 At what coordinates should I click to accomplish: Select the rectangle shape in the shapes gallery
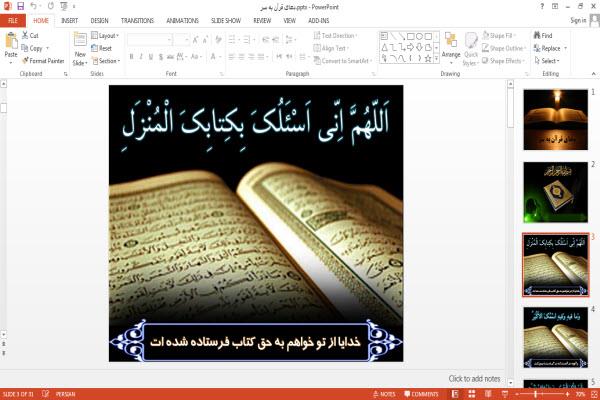point(411,36)
